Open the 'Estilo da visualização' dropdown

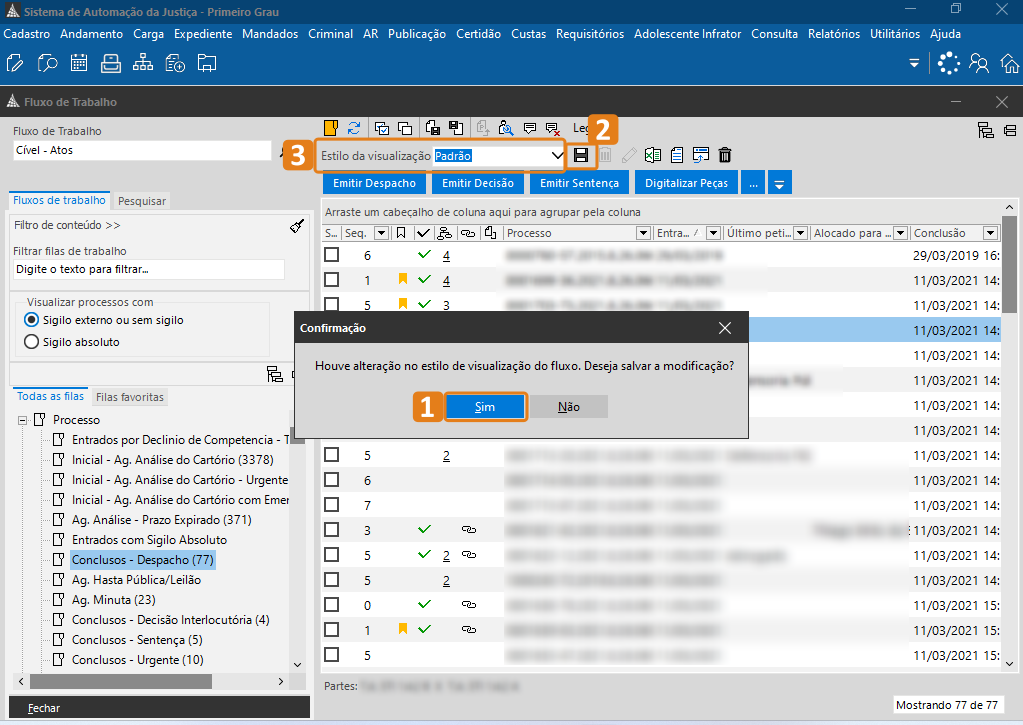coord(557,155)
